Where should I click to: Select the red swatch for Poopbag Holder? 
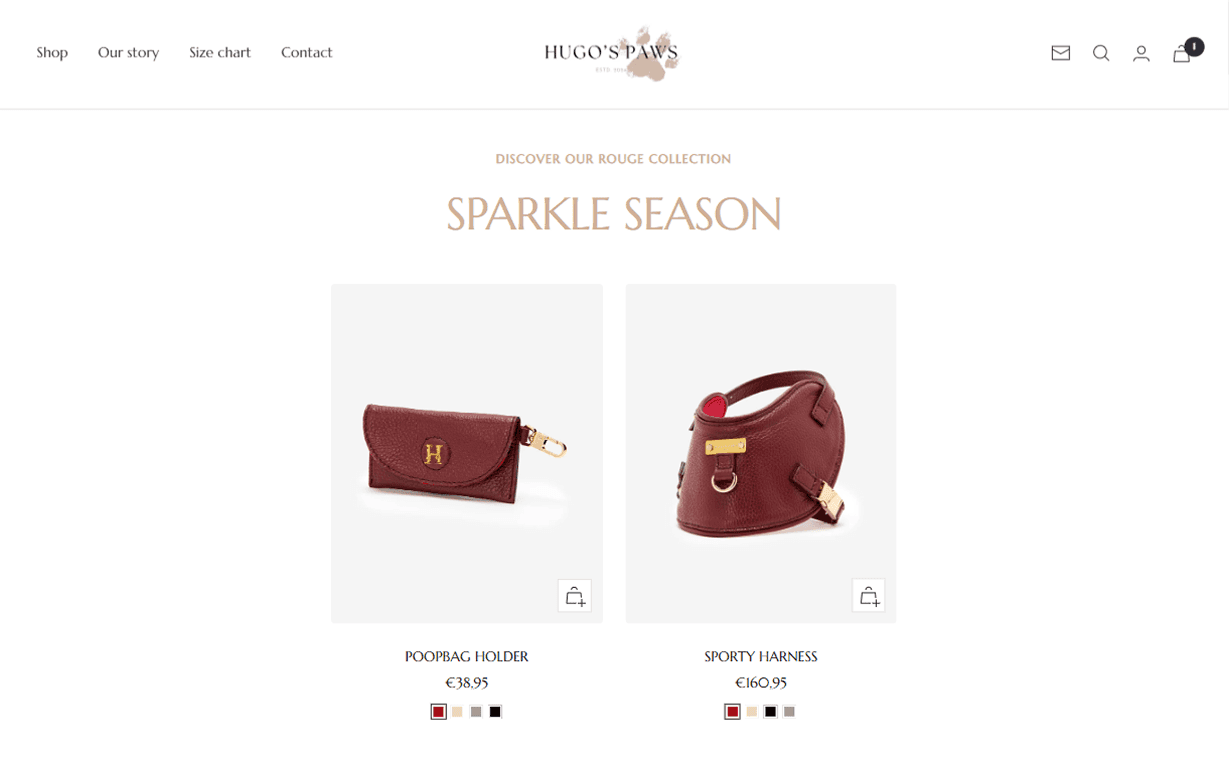pyautogui.click(x=438, y=712)
